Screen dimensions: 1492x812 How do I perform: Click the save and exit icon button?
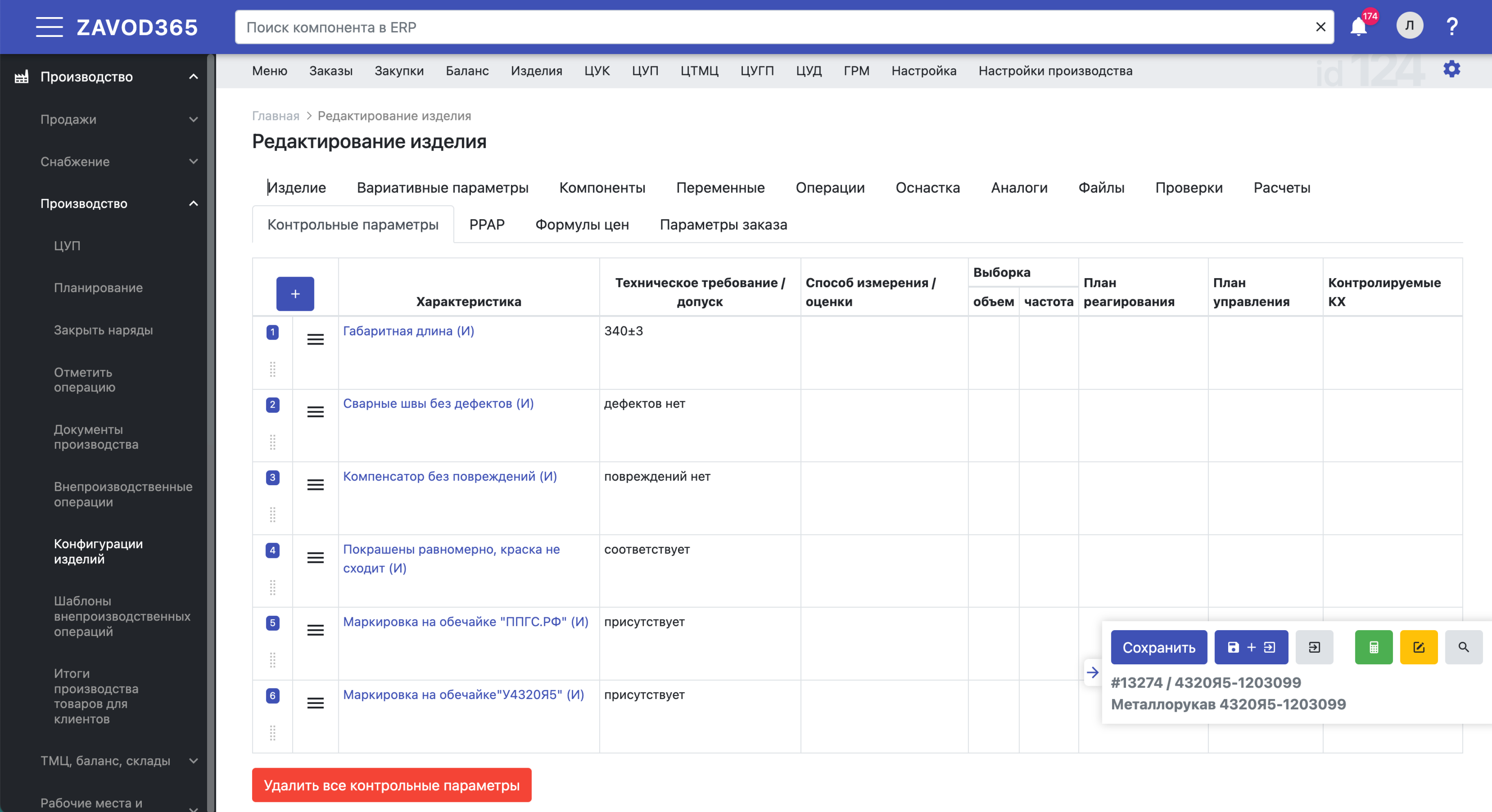coord(1250,647)
